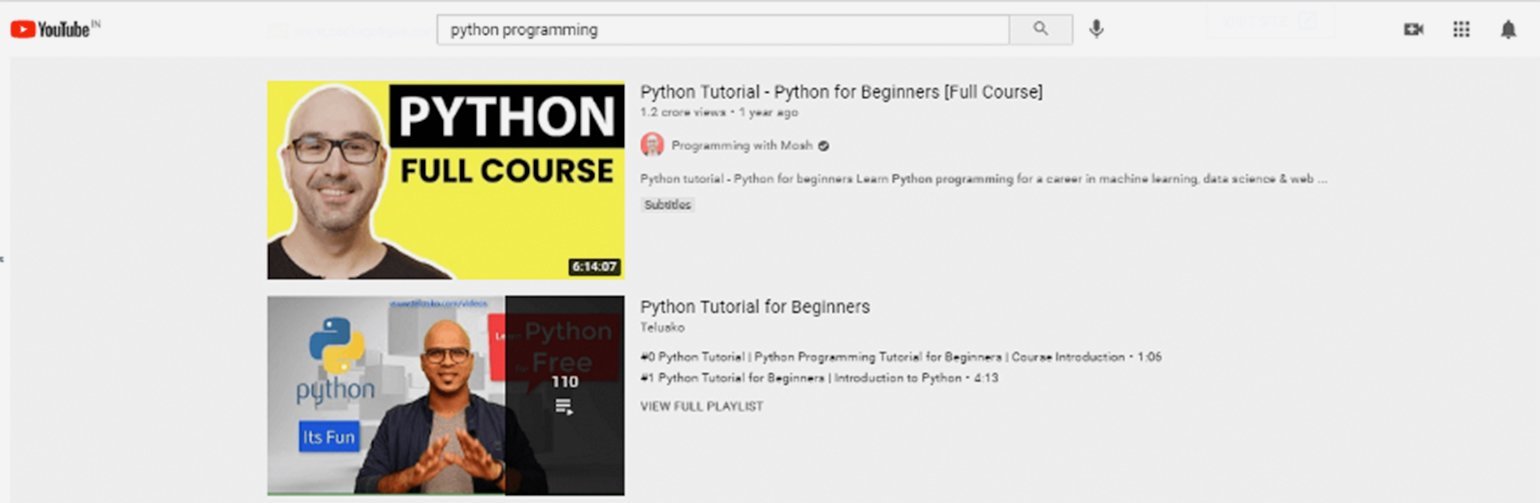The height and width of the screenshot is (503, 1540).
Task: Start voice search with microphone icon
Action: (x=1097, y=29)
